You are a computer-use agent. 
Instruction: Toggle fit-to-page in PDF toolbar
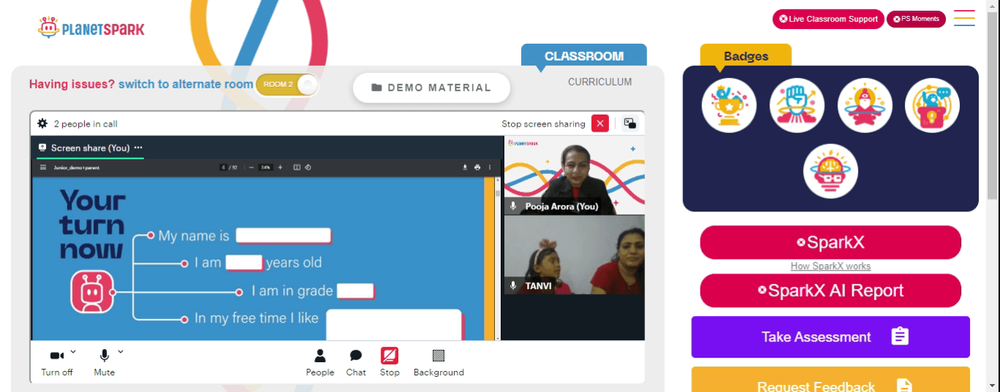297,168
